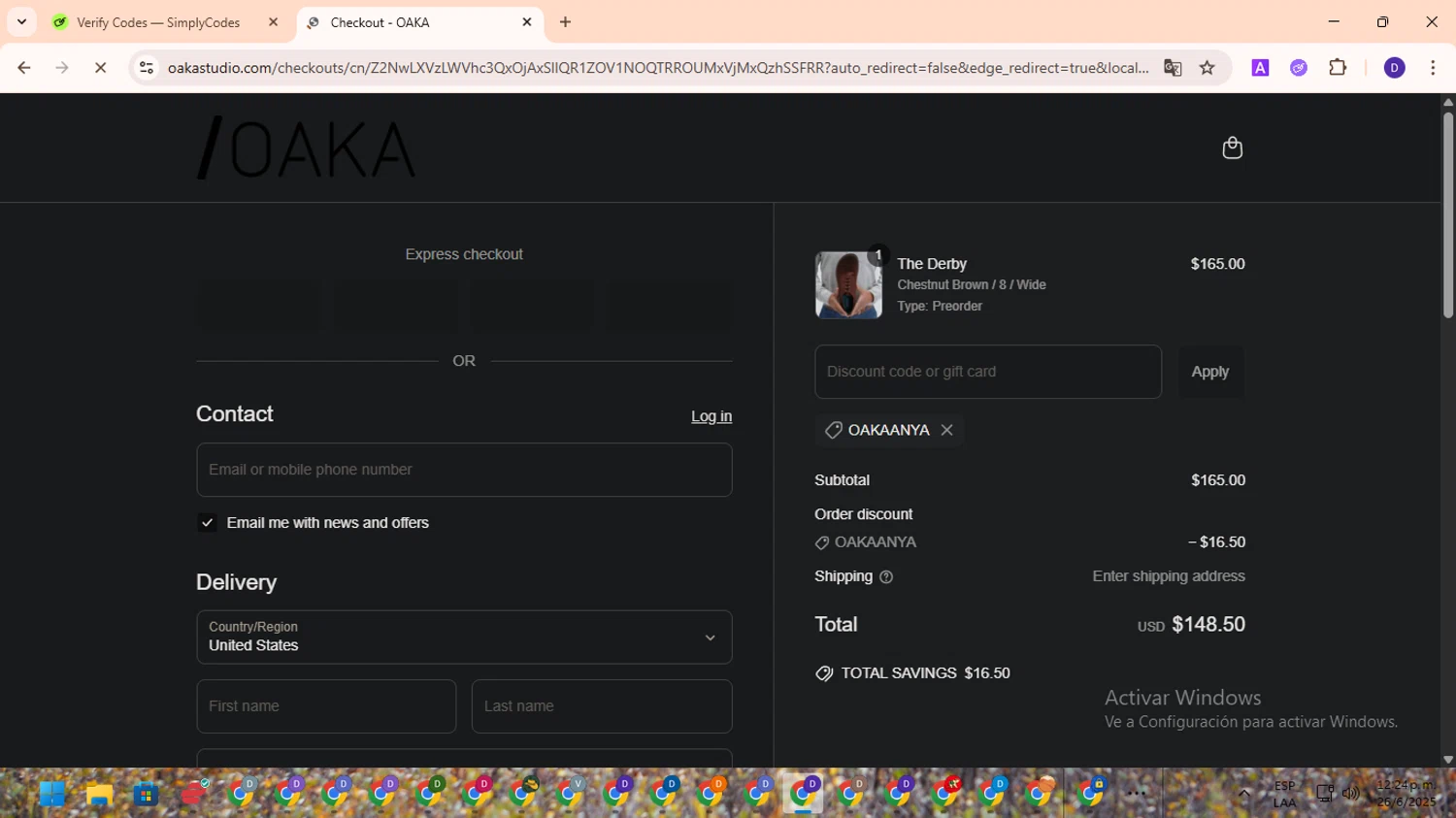The width and height of the screenshot is (1456, 818).
Task: Close the Verify Codes tab
Action: [274, 22]
